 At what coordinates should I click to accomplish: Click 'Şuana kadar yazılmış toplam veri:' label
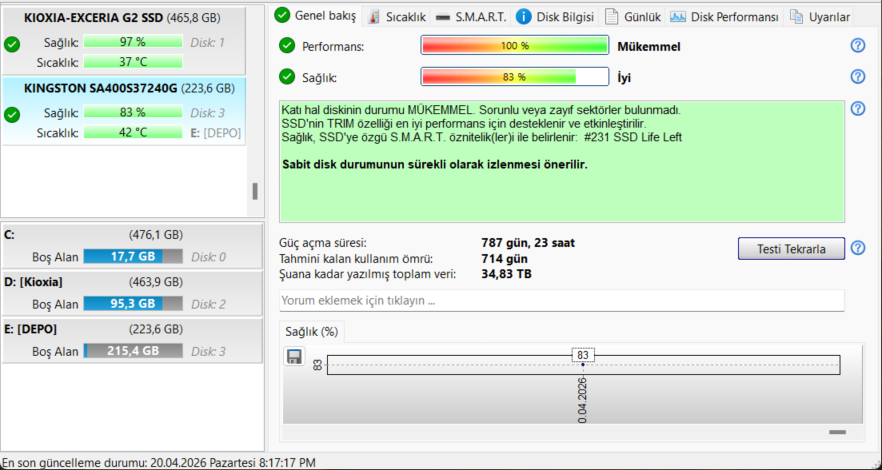368,274
